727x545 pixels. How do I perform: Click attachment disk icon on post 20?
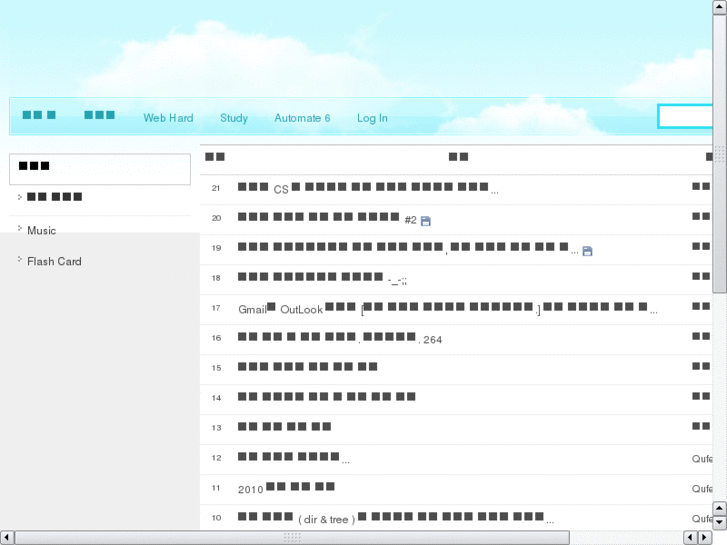[426, 221]
